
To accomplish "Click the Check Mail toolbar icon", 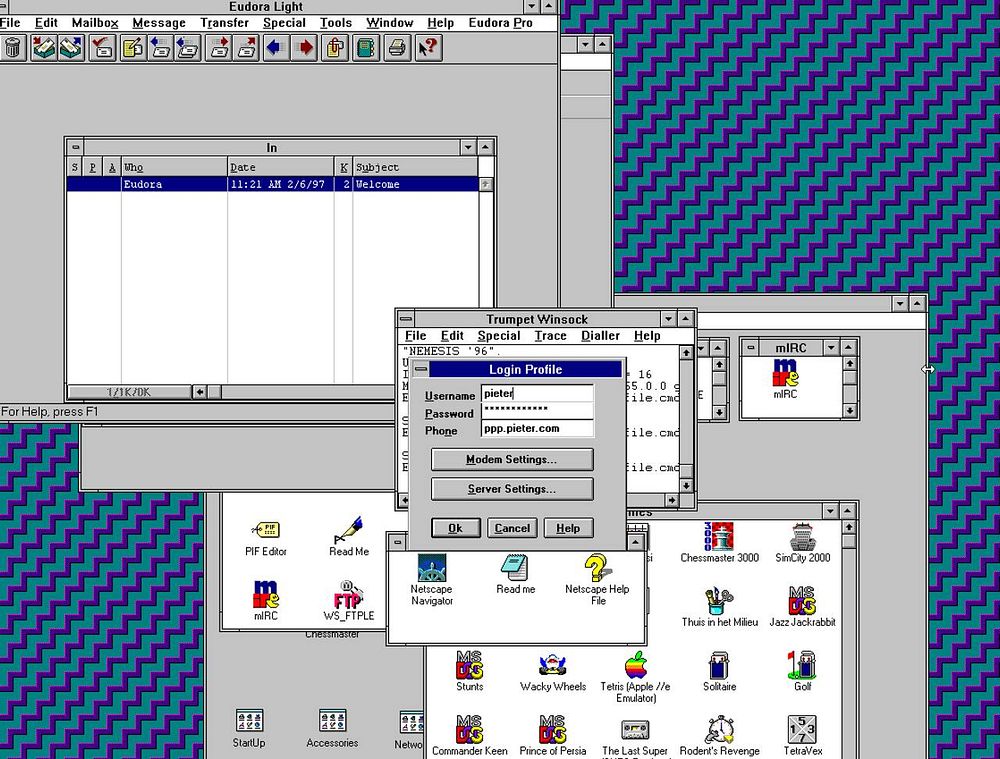I will (102, 48).
